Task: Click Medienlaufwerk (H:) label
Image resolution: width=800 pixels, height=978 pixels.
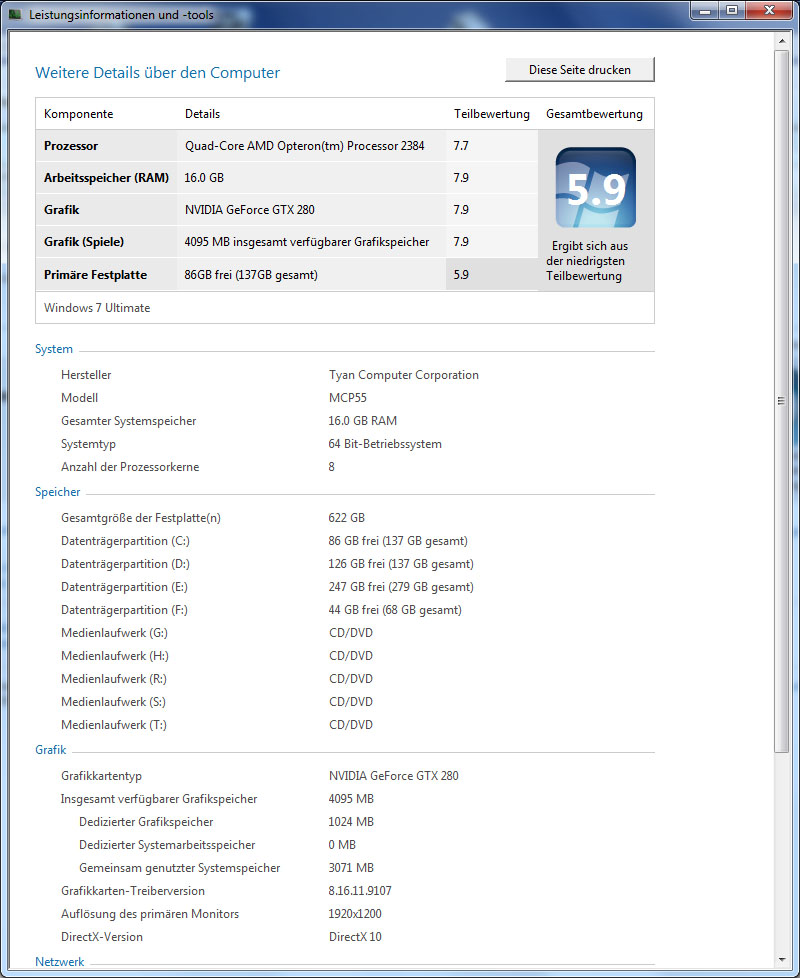Action: coord(115,656)
